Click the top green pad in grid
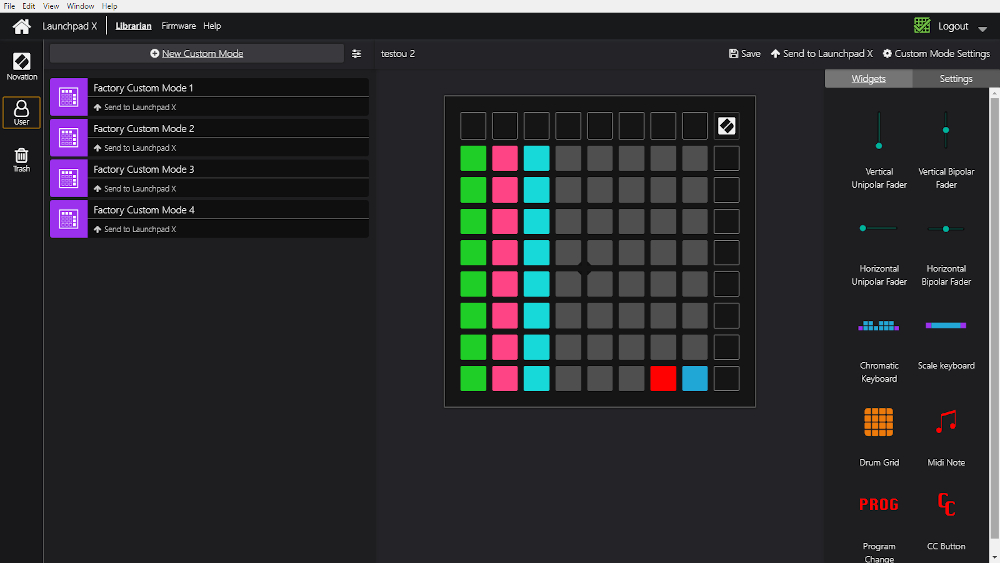Screen dimensions: 1000x563 [x=473, y=158]
